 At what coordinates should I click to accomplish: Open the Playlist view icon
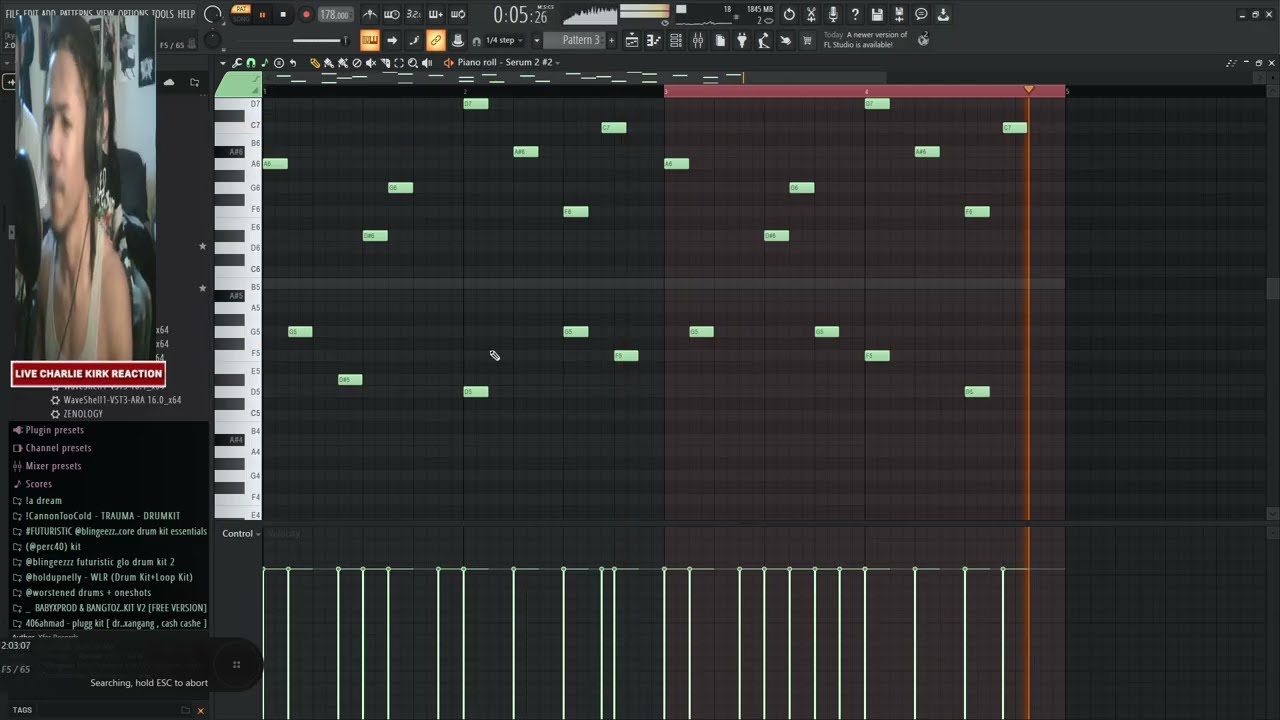[632, 40]
